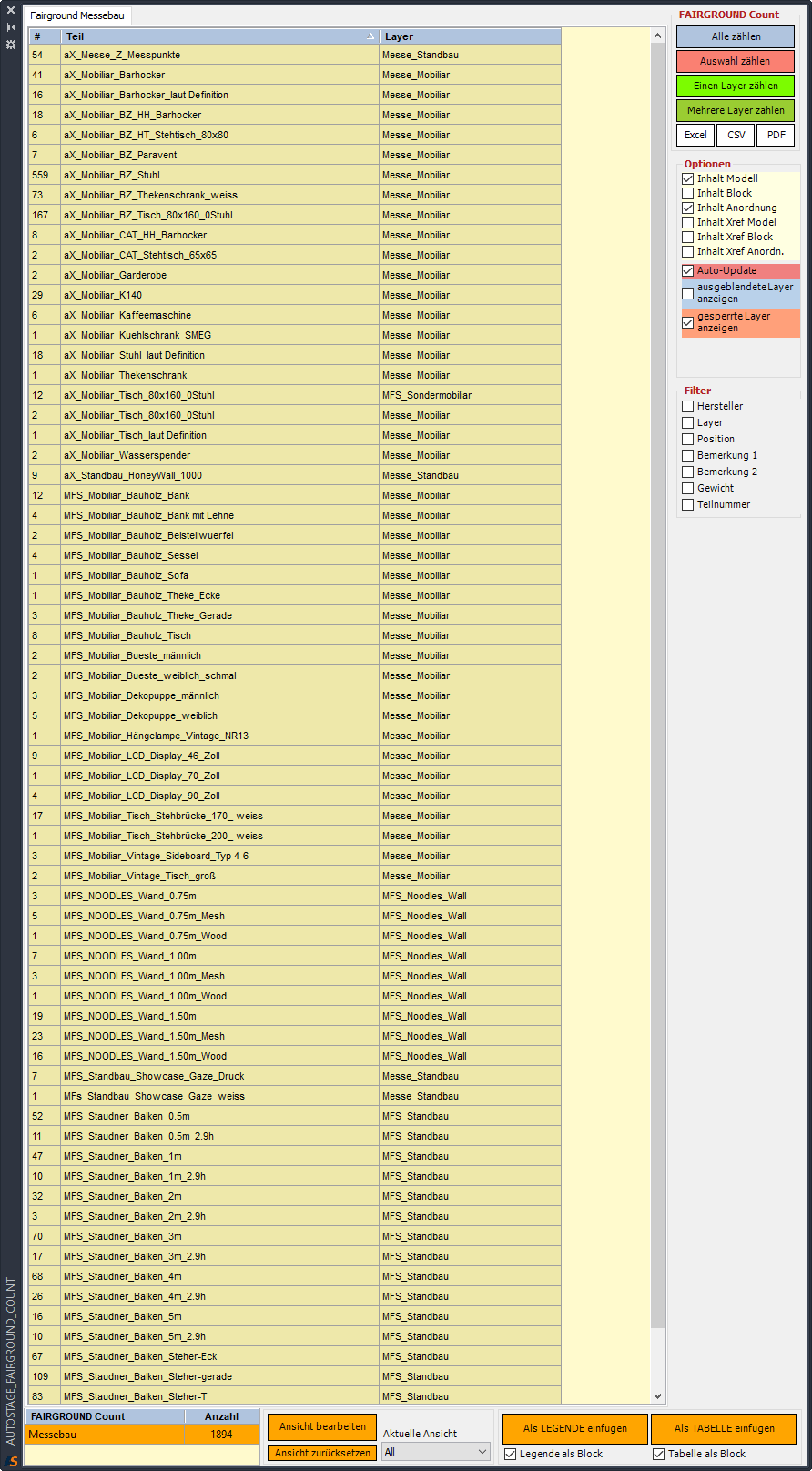Select the Fairground Messebau tab
812x1471 pixels.
tap(77, 16)
